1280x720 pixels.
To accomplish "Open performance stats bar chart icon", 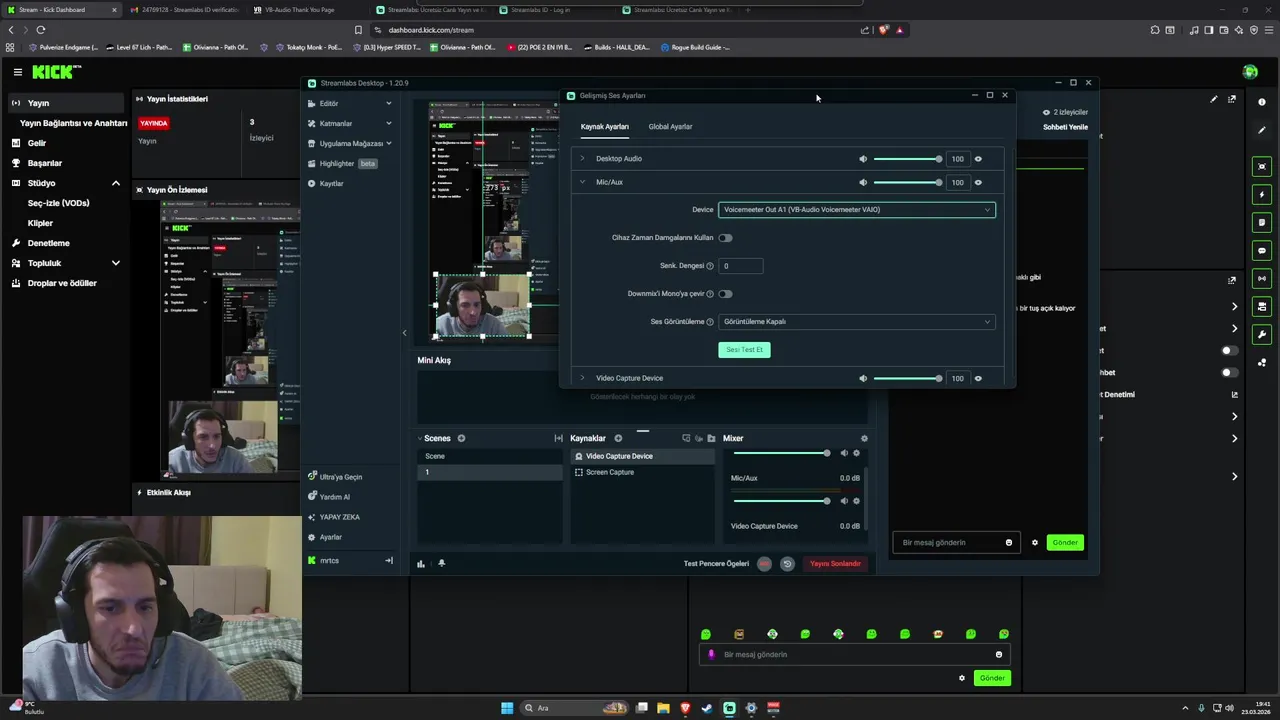I will pyautogui.click(x=421, y=563).
